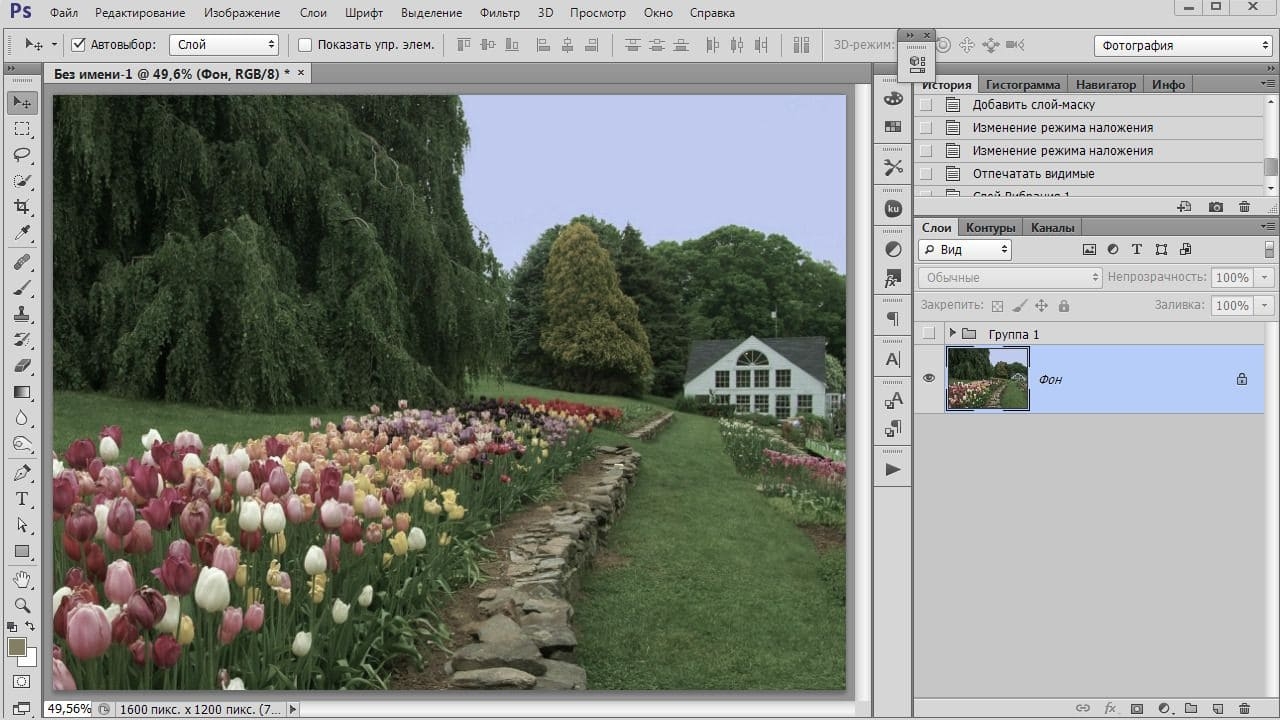Screen dimensions: 1280x720
Task: Select the Добавить слой-маску history state
Action: [x=1091, y=105]
